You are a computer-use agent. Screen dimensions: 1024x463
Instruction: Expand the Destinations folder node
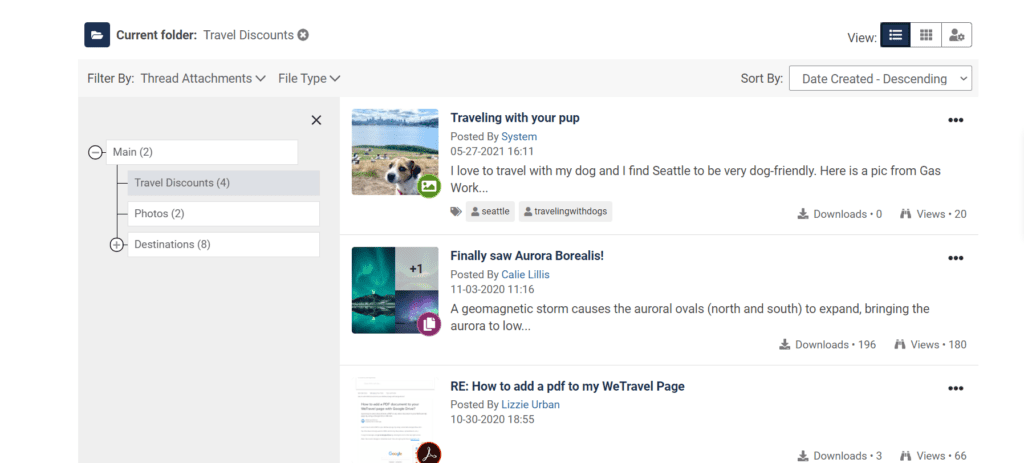[116, 244]
